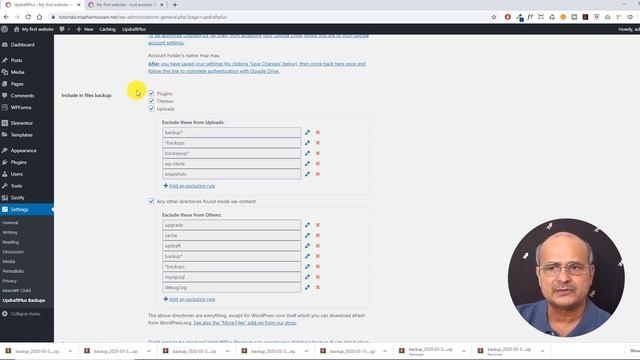Bookmark this page with the star icon
This screenshot has height=360, width=640.
494,17
